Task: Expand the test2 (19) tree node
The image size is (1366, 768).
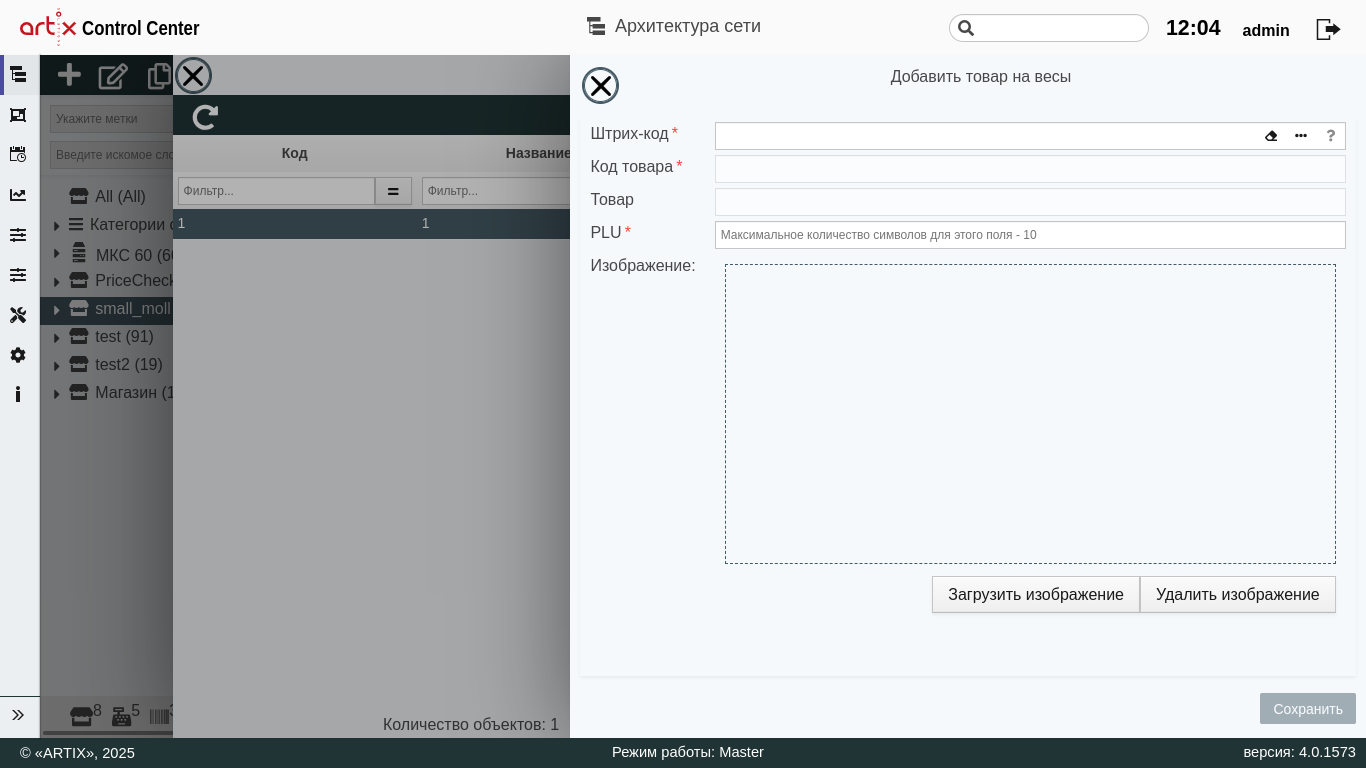Action: point(57,366)
